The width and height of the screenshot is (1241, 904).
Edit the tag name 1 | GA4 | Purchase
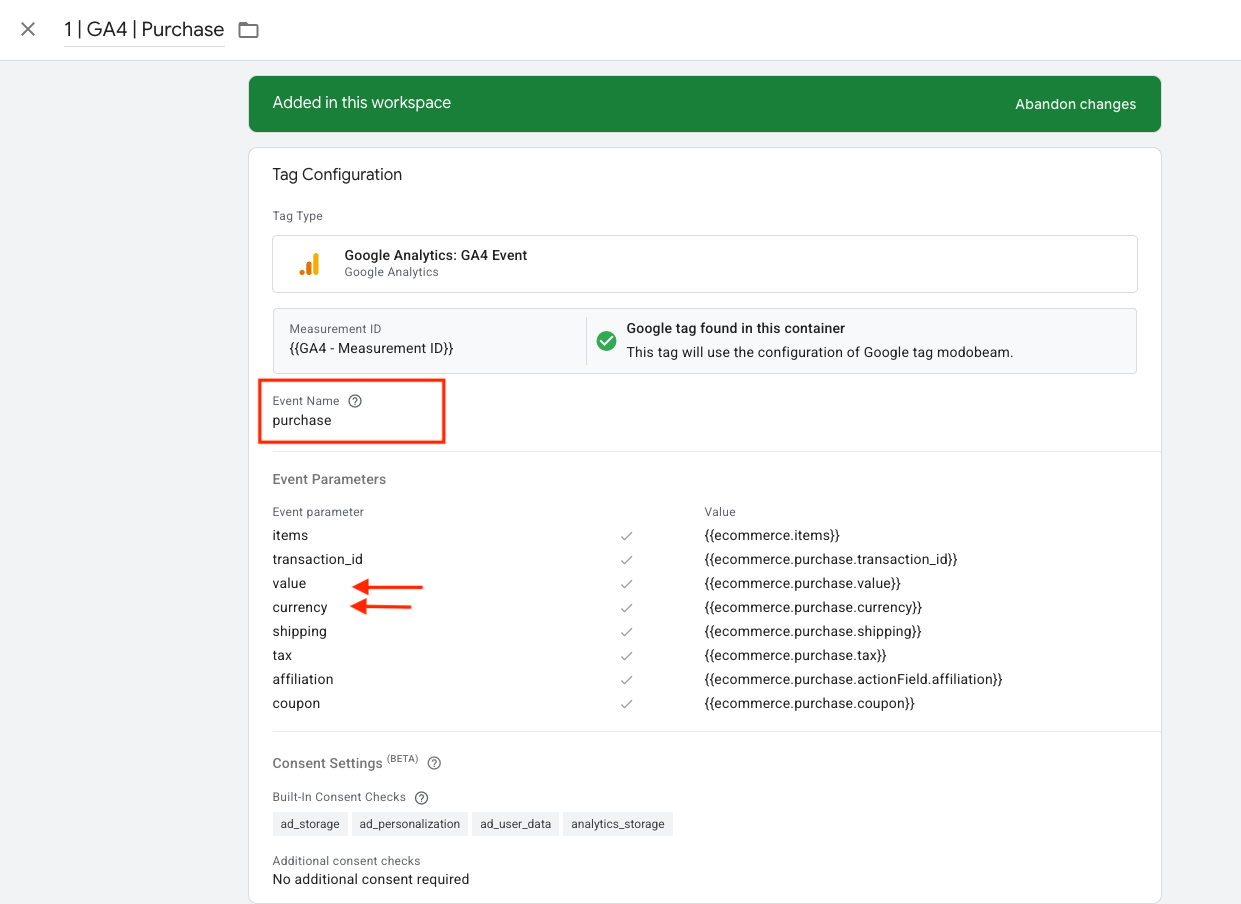point(144,30)
